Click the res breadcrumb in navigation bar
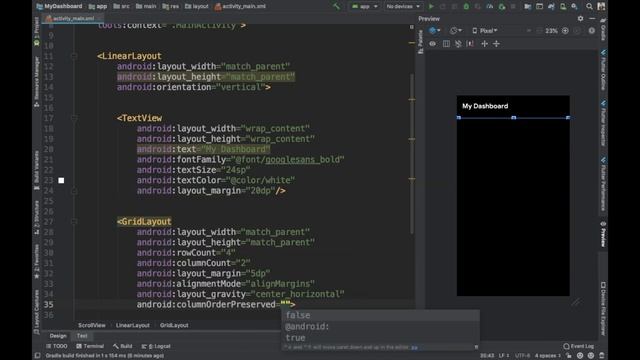Screen dimensions: 640x360 pyautogui.click(x=171, y=7)
